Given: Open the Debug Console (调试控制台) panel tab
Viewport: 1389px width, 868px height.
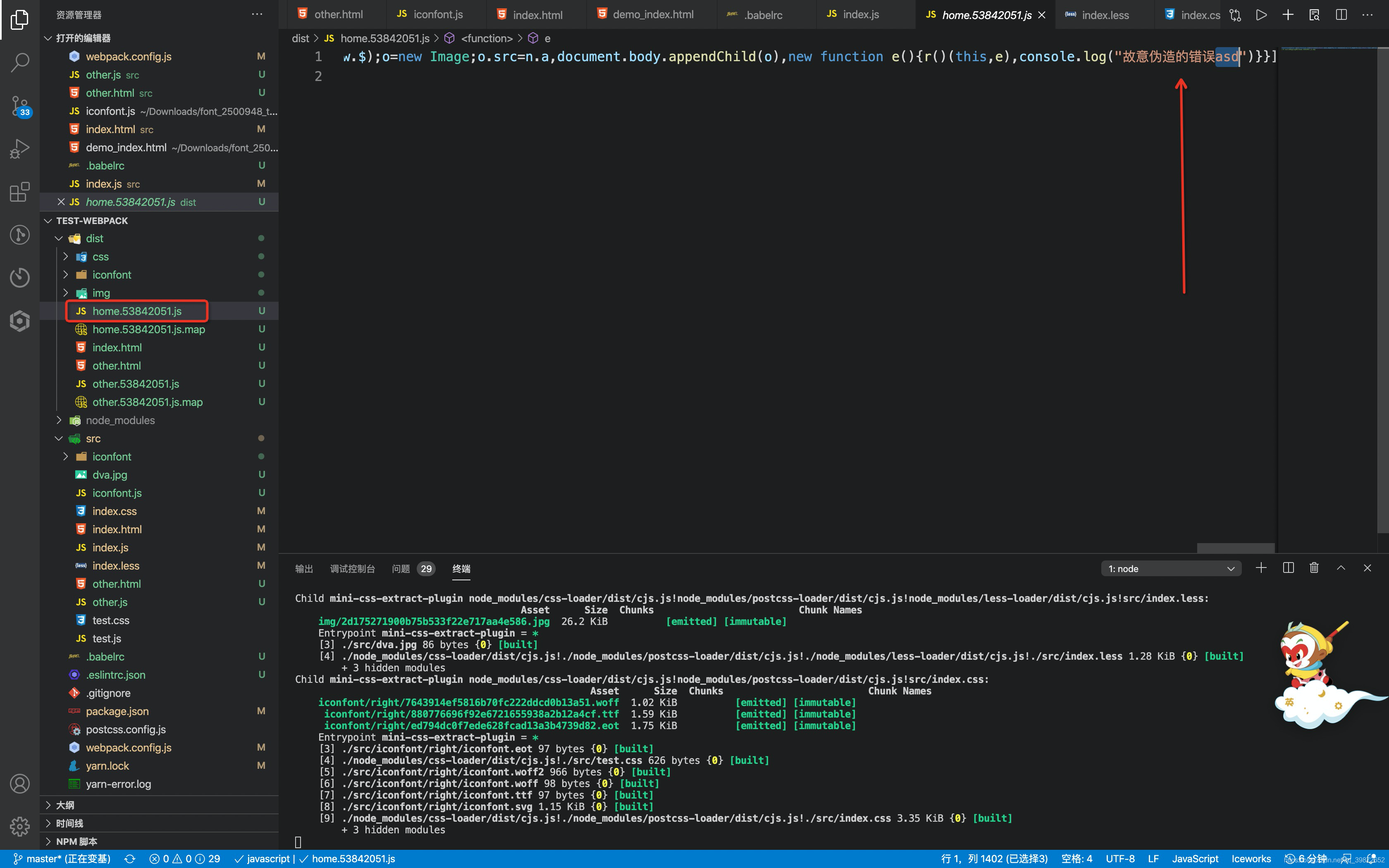Looking at the screenshot, I should click(x=352, y=568).
